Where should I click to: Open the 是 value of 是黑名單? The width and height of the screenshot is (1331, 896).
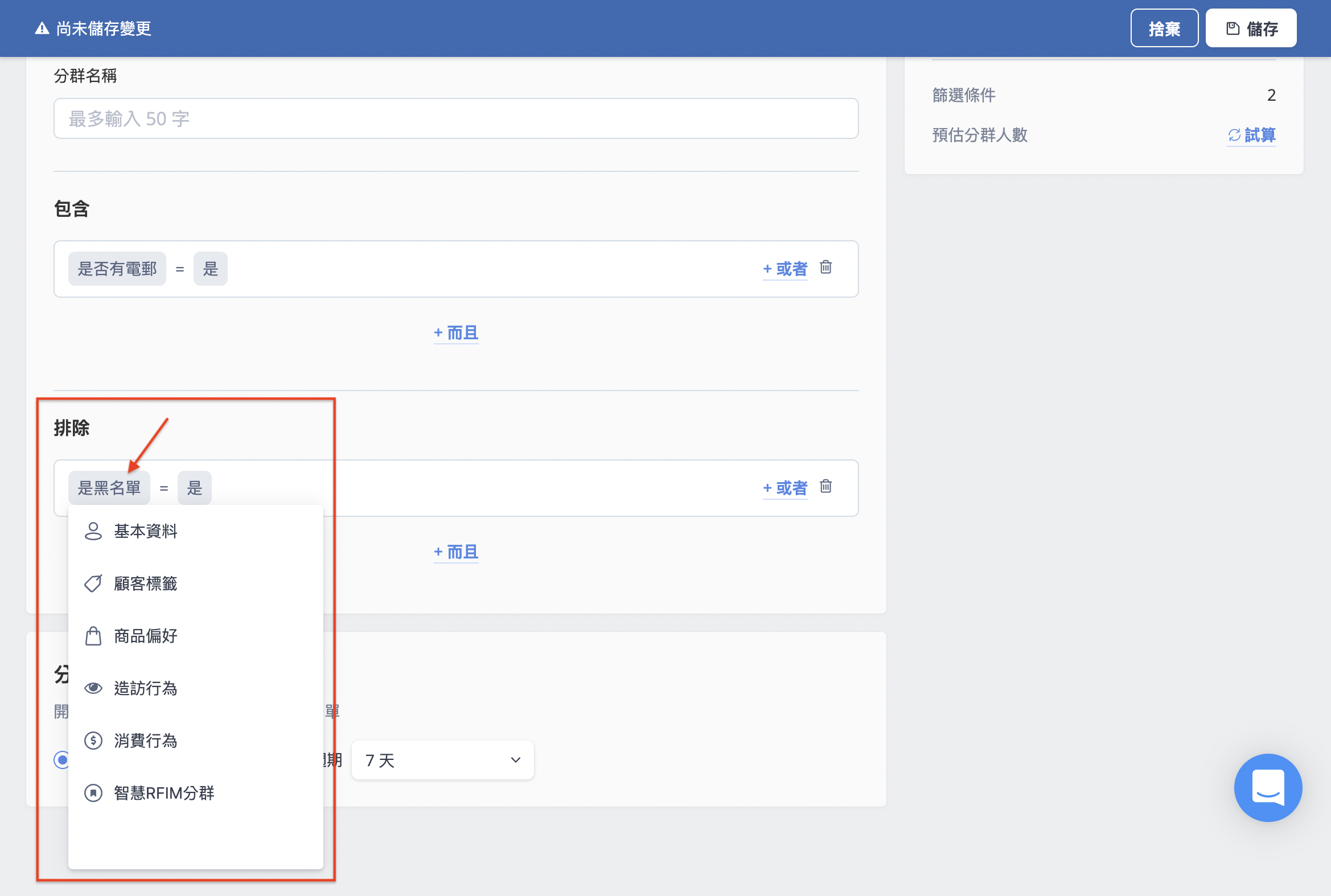195,488
